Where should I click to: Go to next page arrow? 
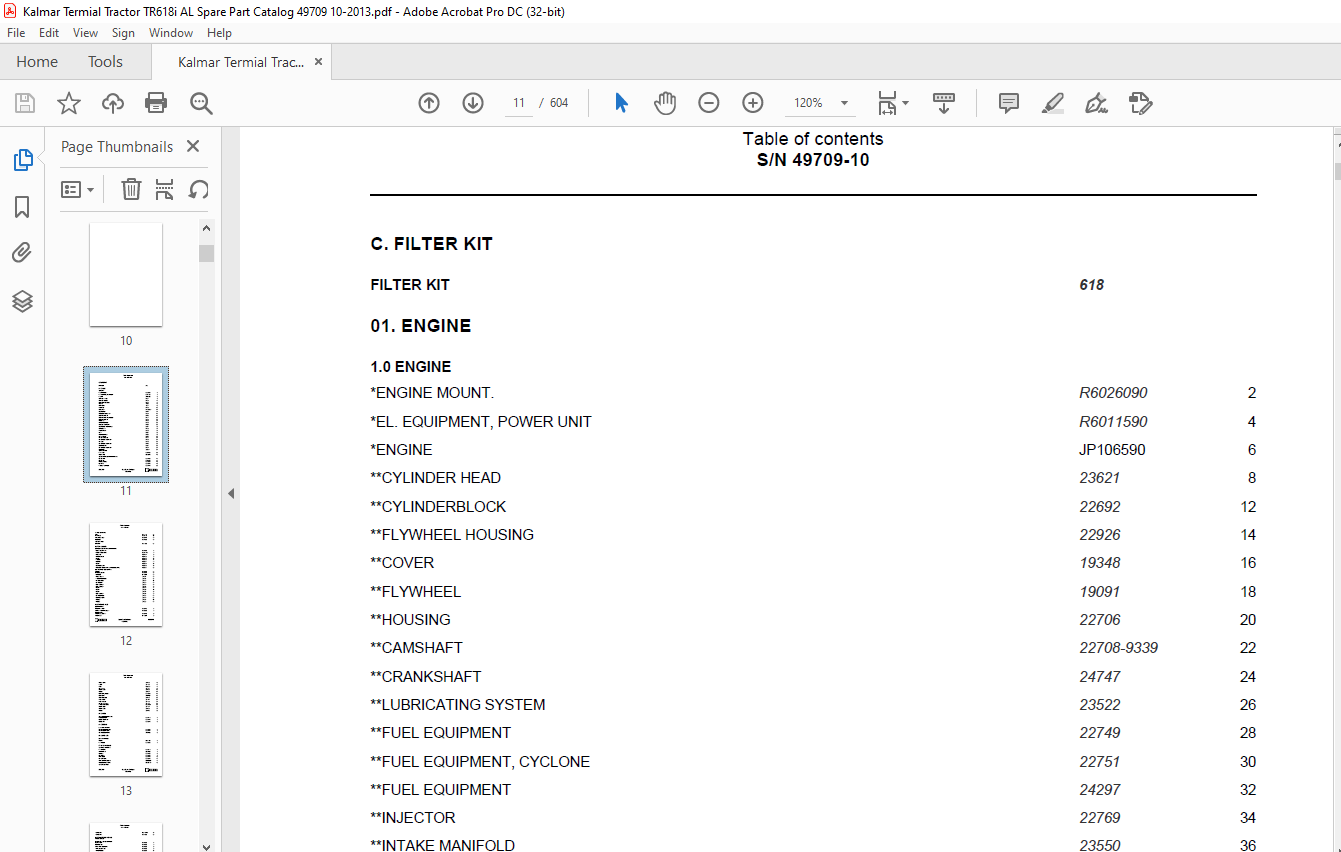473,103
